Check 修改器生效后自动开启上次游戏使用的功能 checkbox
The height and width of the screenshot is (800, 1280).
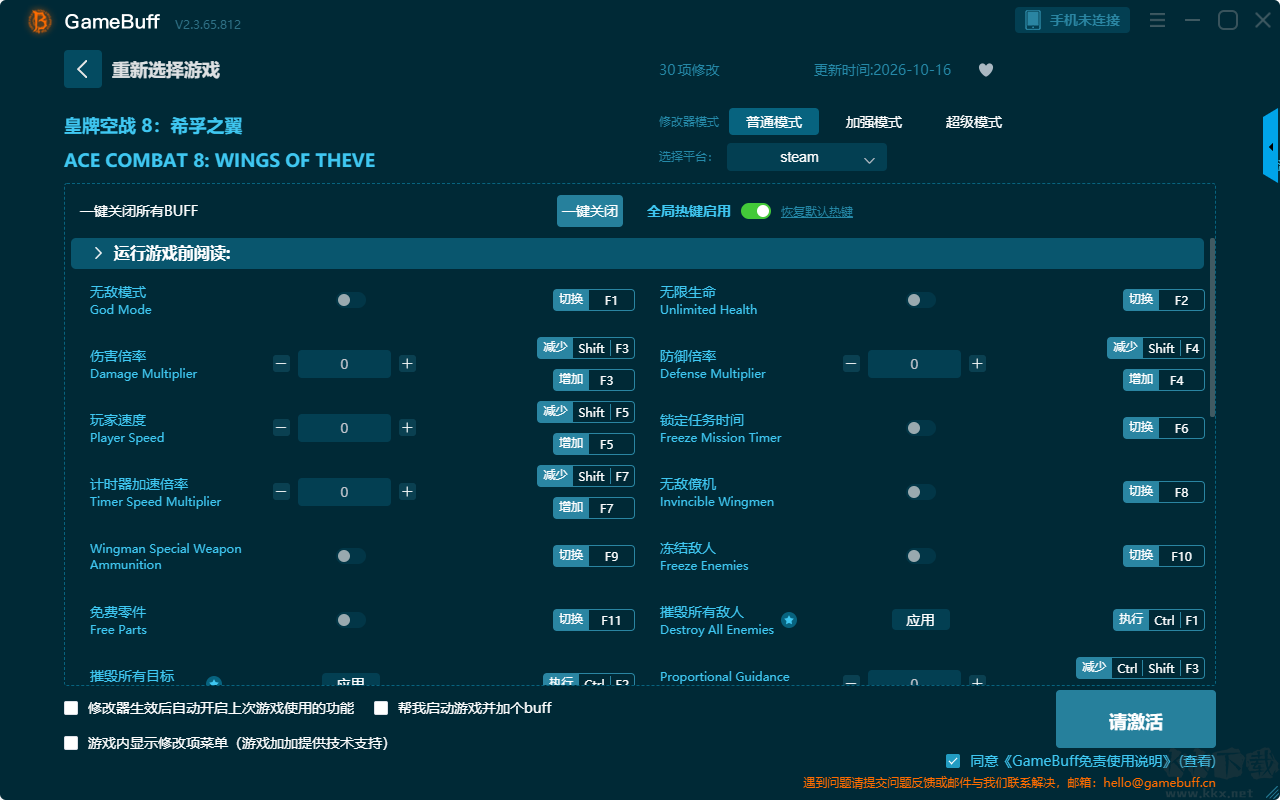click(71, 708)
